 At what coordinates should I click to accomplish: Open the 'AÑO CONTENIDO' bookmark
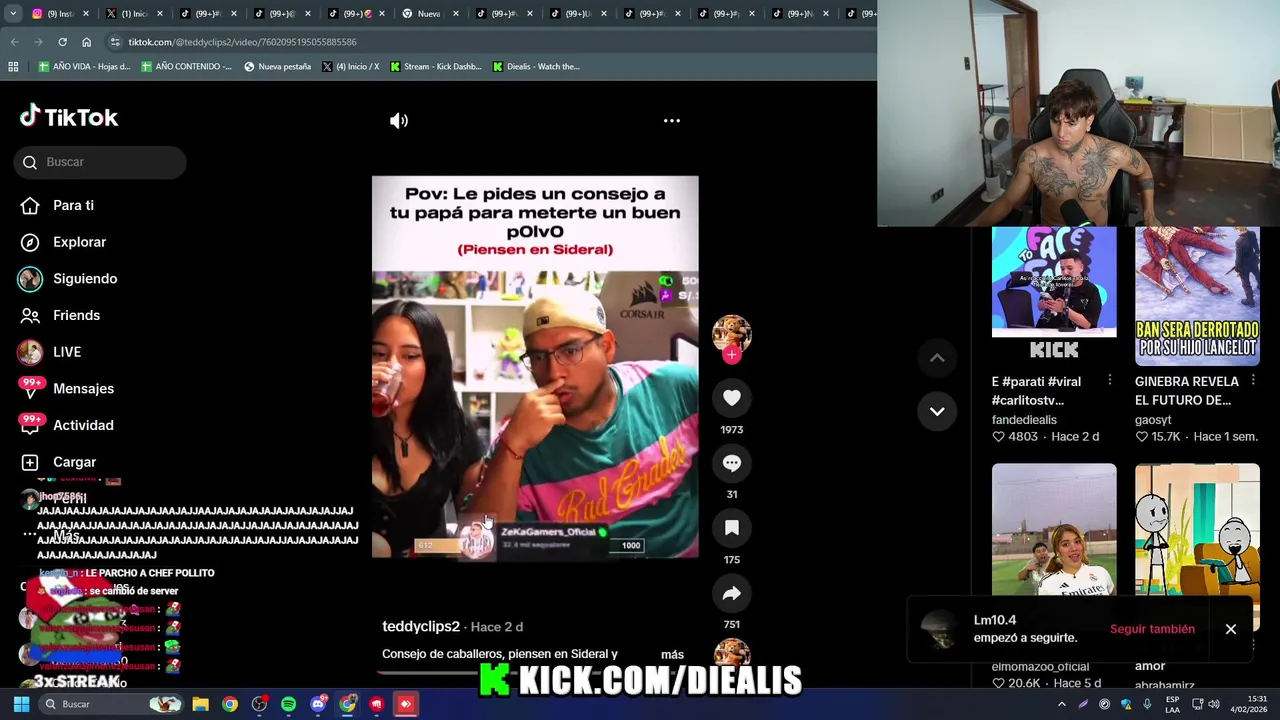(187, 67)
